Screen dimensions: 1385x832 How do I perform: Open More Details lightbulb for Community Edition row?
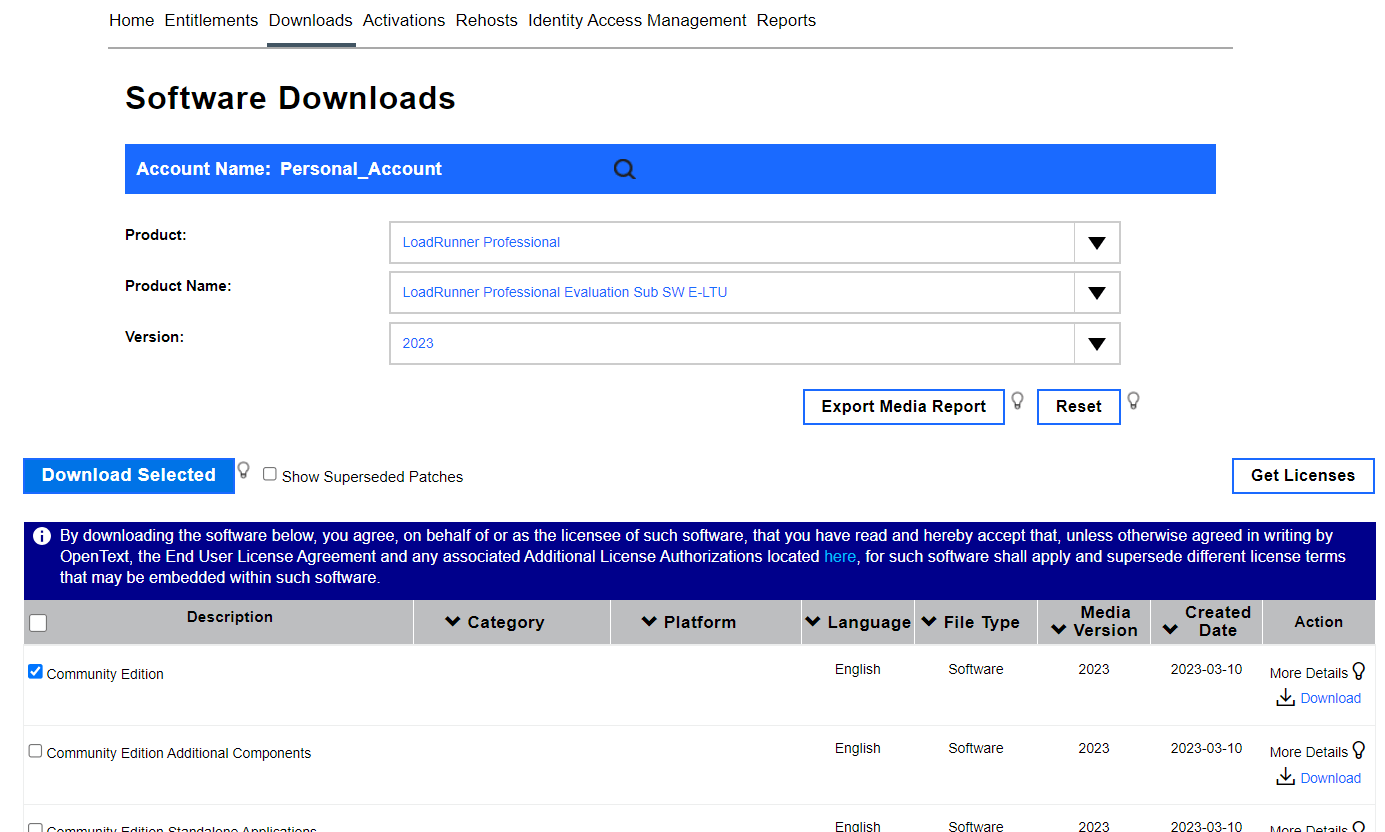(x=1358, y=671)
